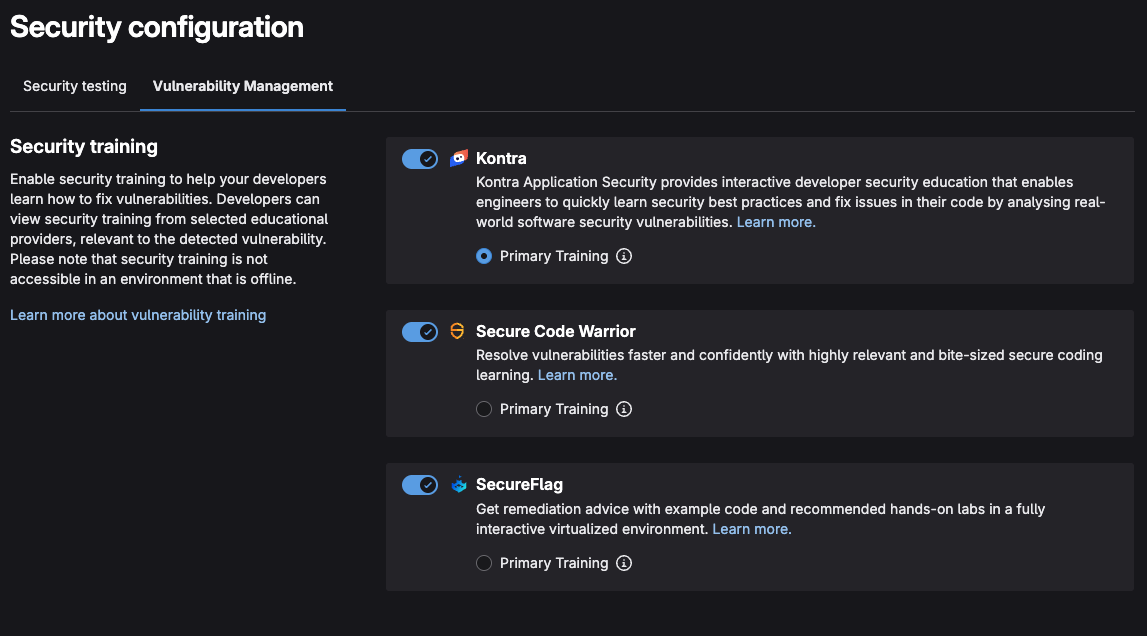Click the SecureFlag logo icon
The width and height of the screenshot is (1147, 636).
(x=459, y=485)
